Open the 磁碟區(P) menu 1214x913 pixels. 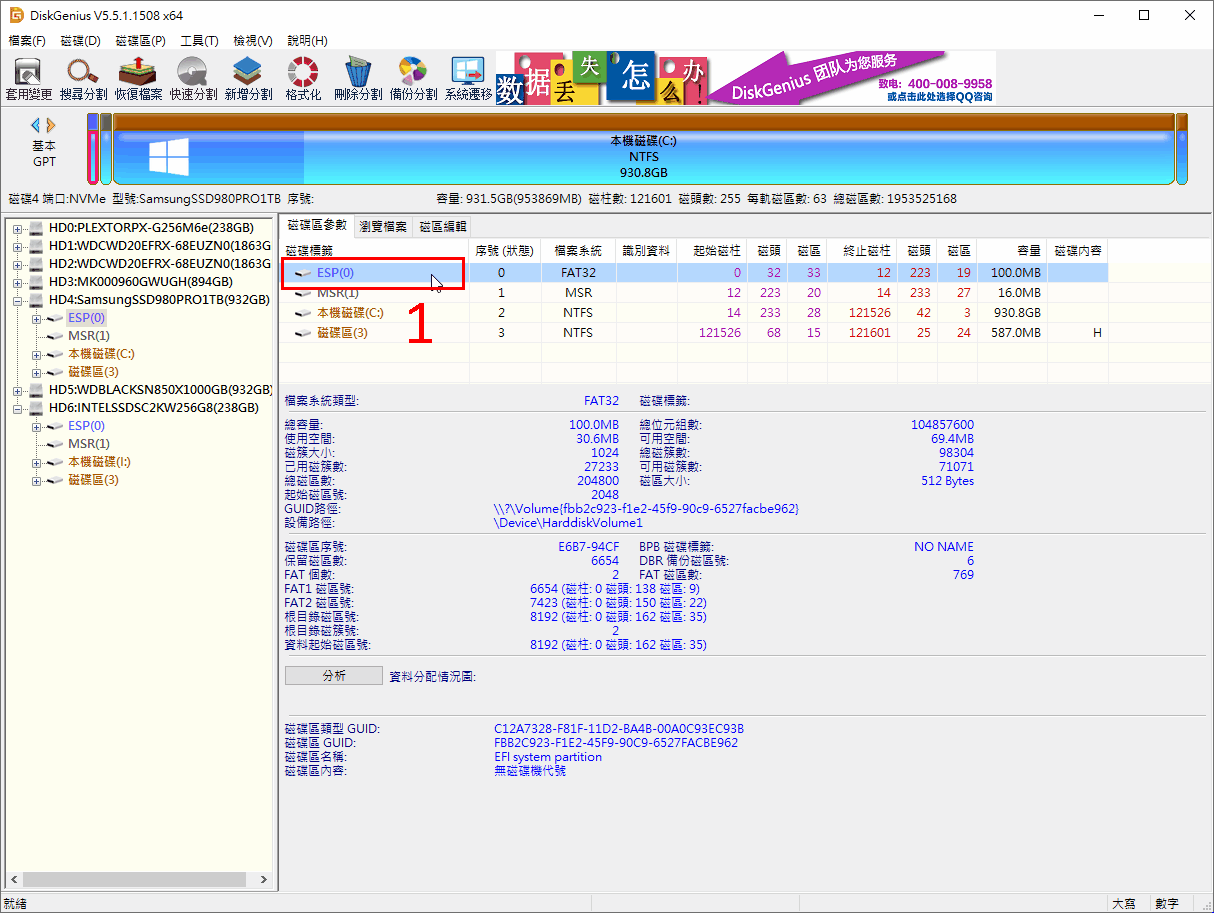click(x=140, y=41)
